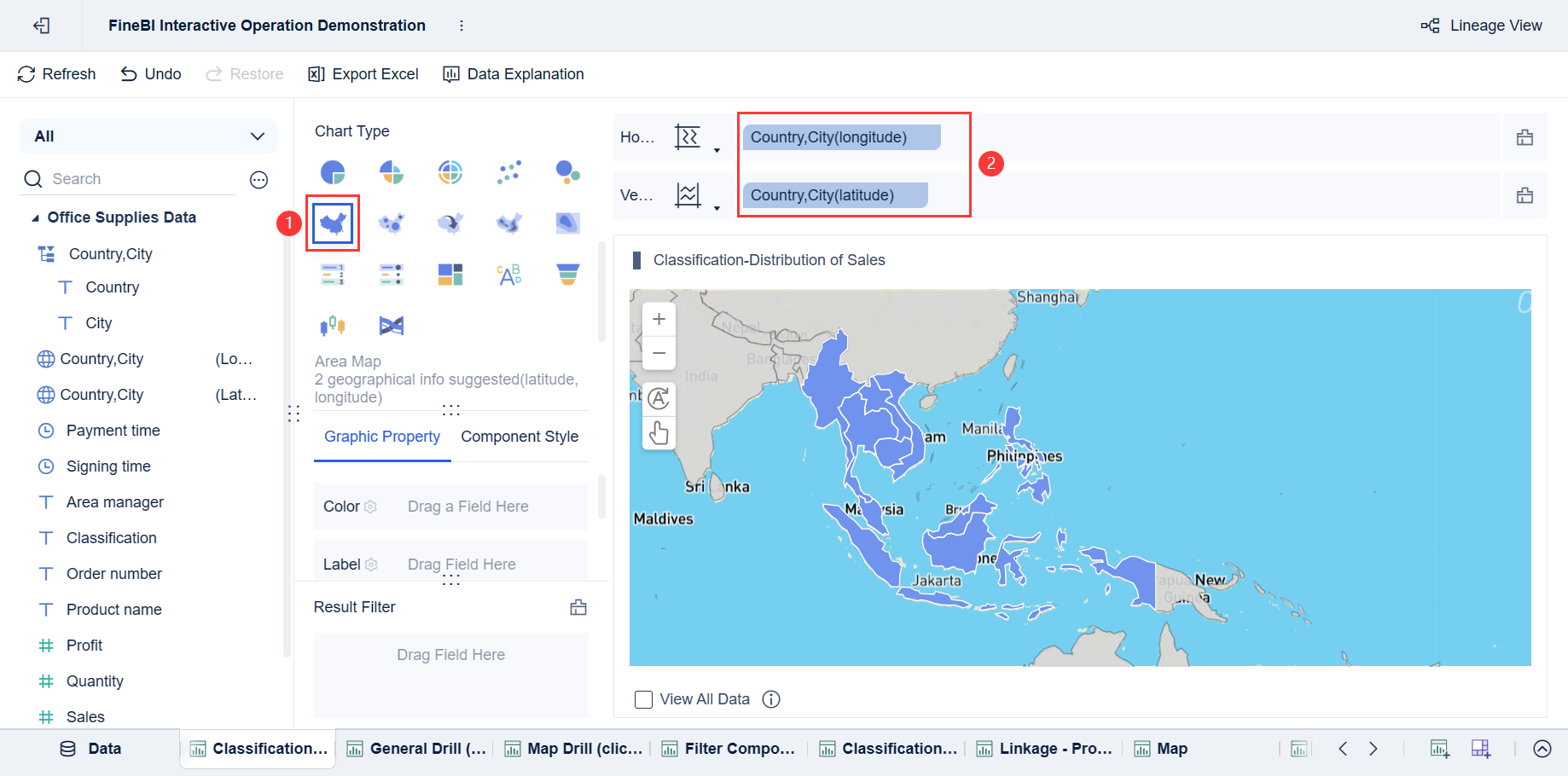Open the Map tab at the bottom

click(x=1161, y=749)
